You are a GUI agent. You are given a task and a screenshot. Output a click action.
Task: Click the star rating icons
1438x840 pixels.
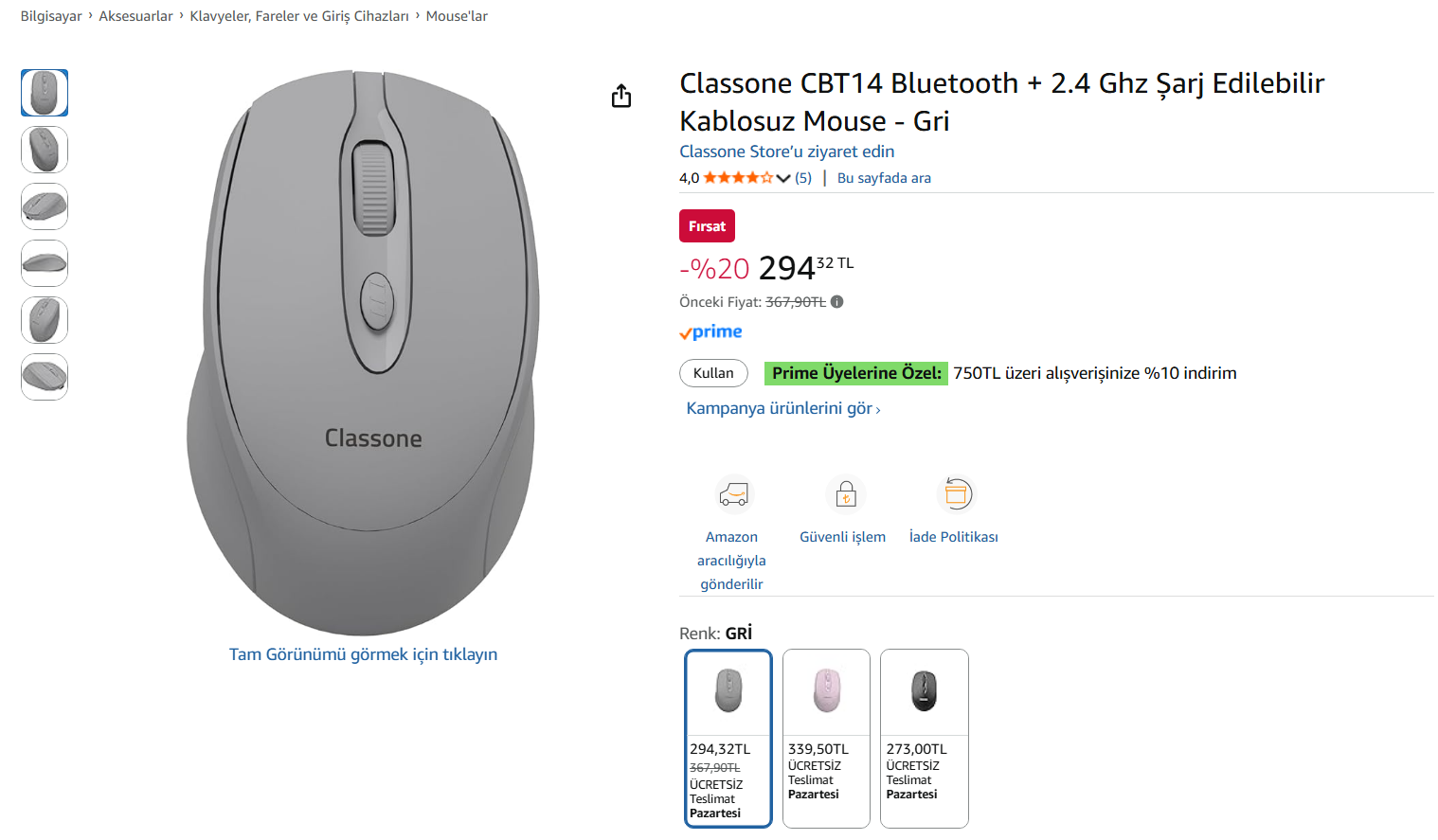738,178
